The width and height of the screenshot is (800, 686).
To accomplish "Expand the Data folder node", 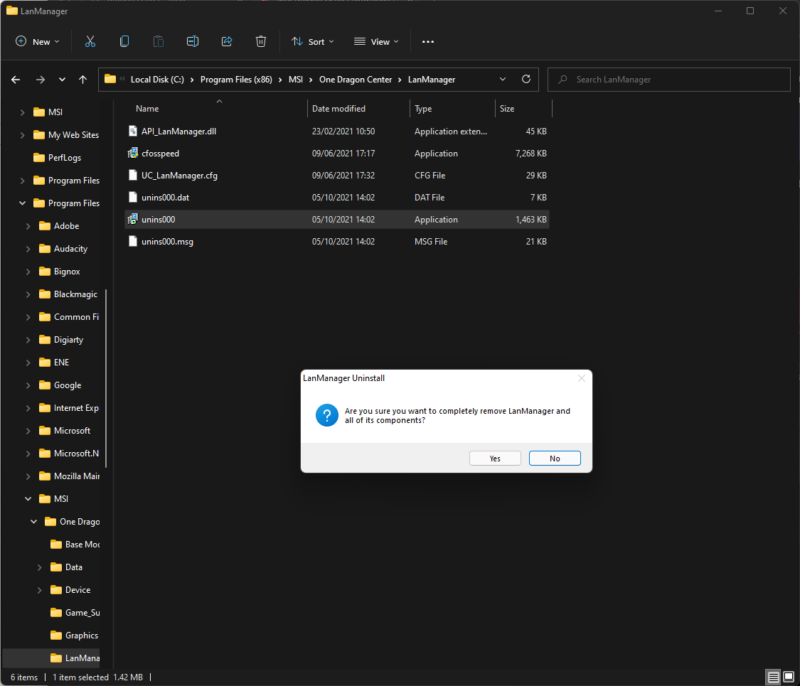I will pyautogui.click(x=39, y=567).
